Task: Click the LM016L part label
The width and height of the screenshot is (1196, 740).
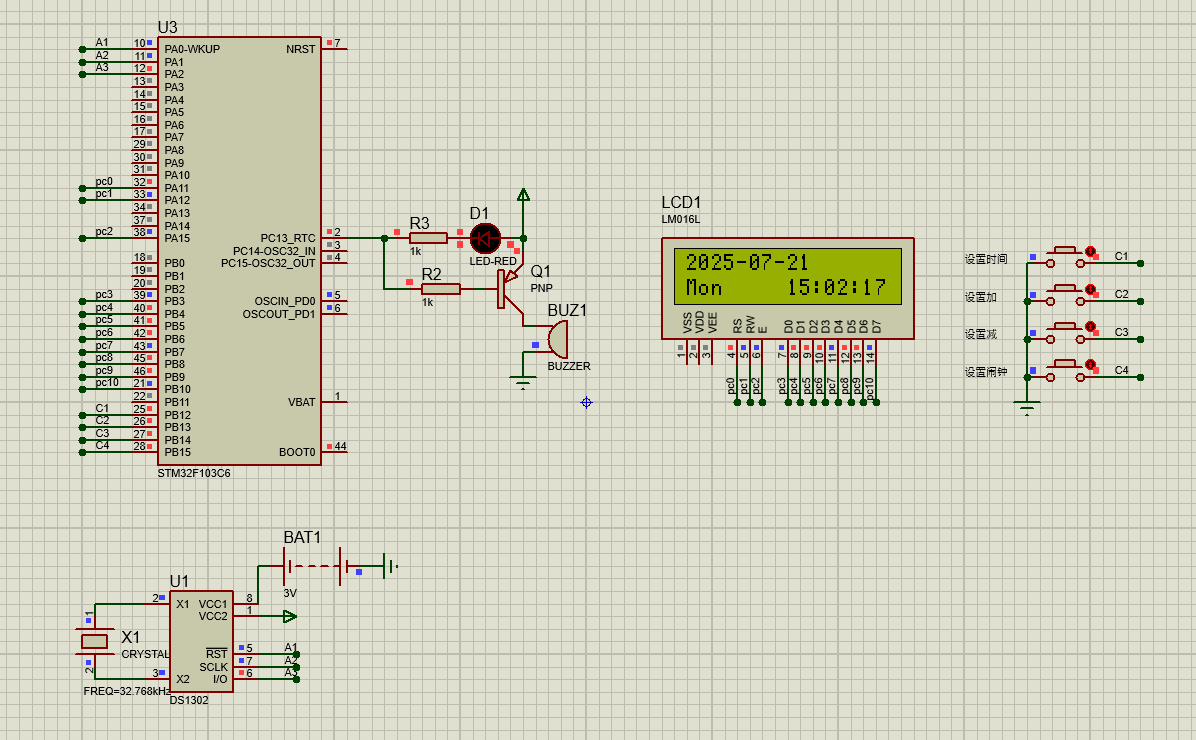Action: pos(680,219)
